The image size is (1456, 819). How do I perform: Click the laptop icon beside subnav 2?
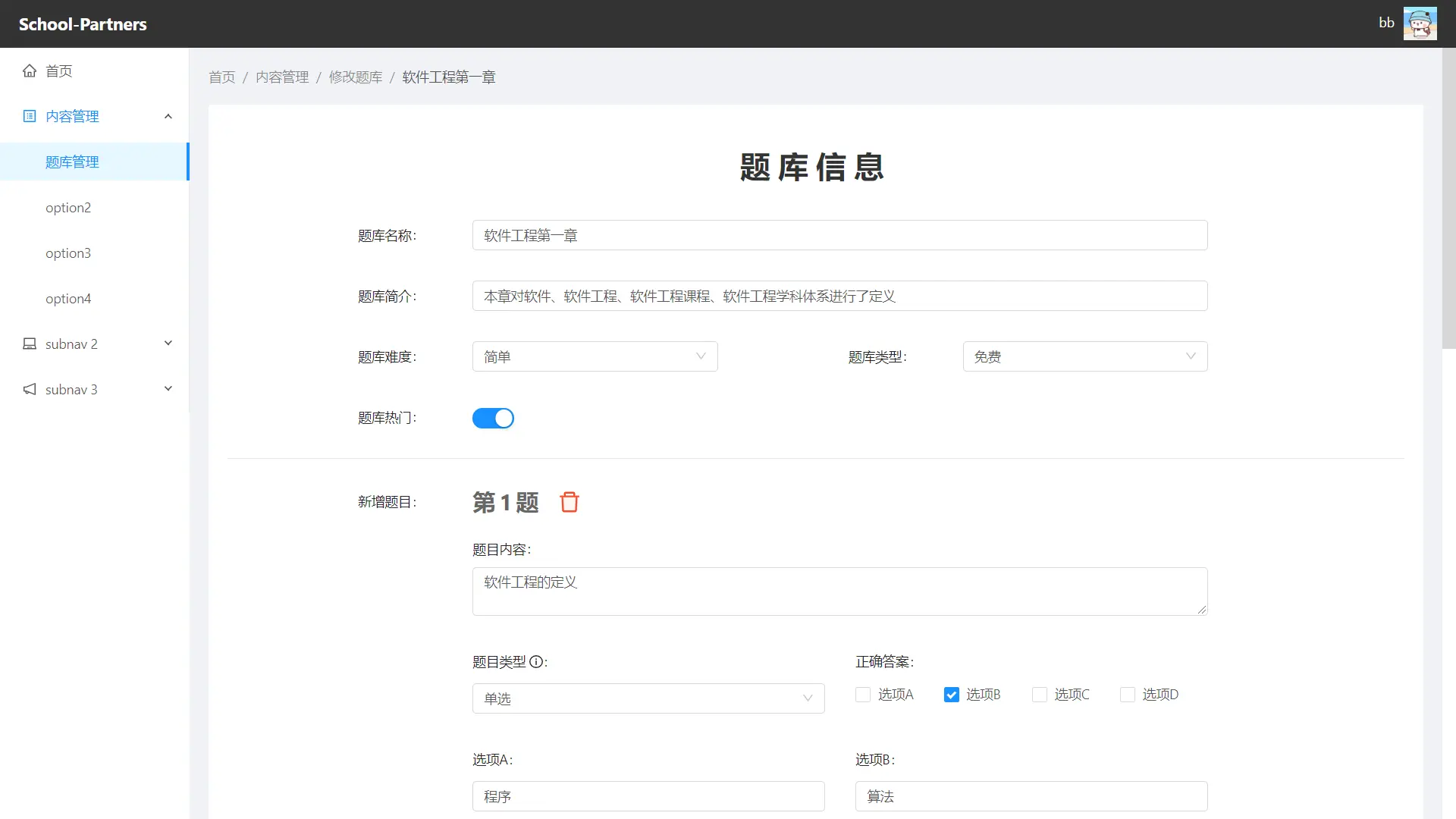tap(30, 344)
